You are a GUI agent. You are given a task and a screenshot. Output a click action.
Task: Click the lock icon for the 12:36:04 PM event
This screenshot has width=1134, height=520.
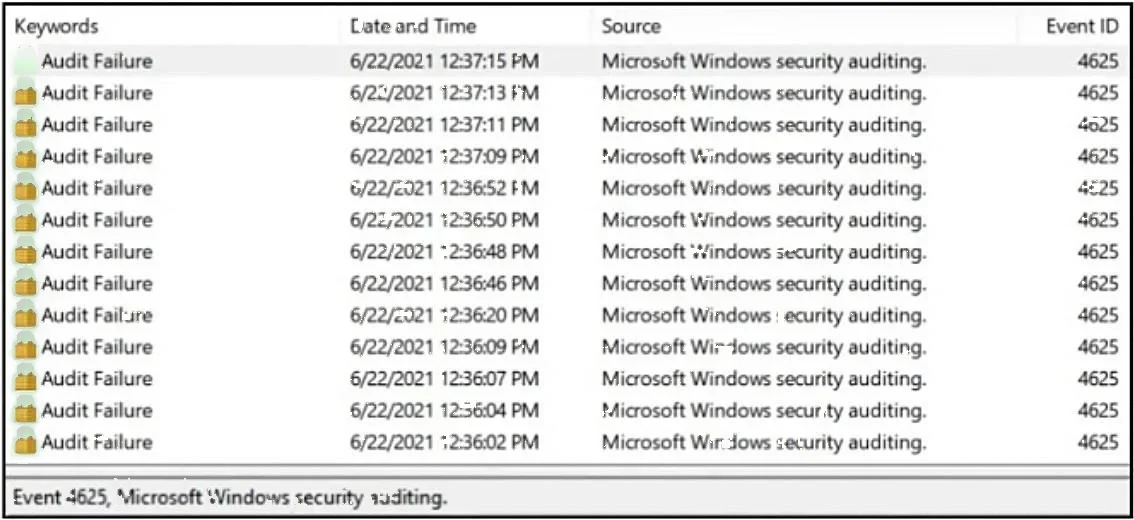25,412
